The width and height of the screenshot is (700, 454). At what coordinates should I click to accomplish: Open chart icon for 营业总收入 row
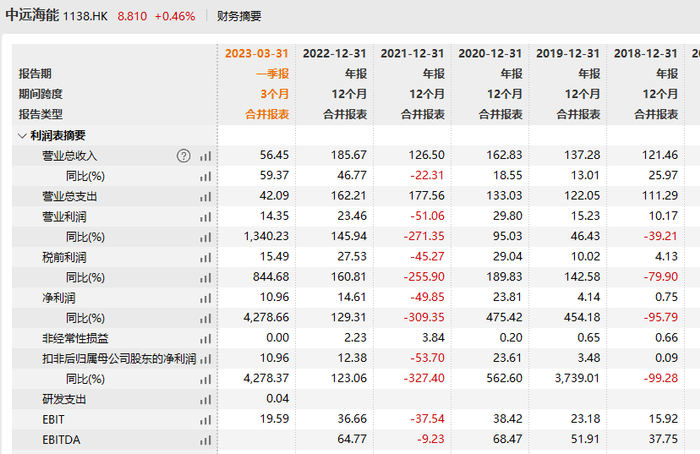pos(205,156)
